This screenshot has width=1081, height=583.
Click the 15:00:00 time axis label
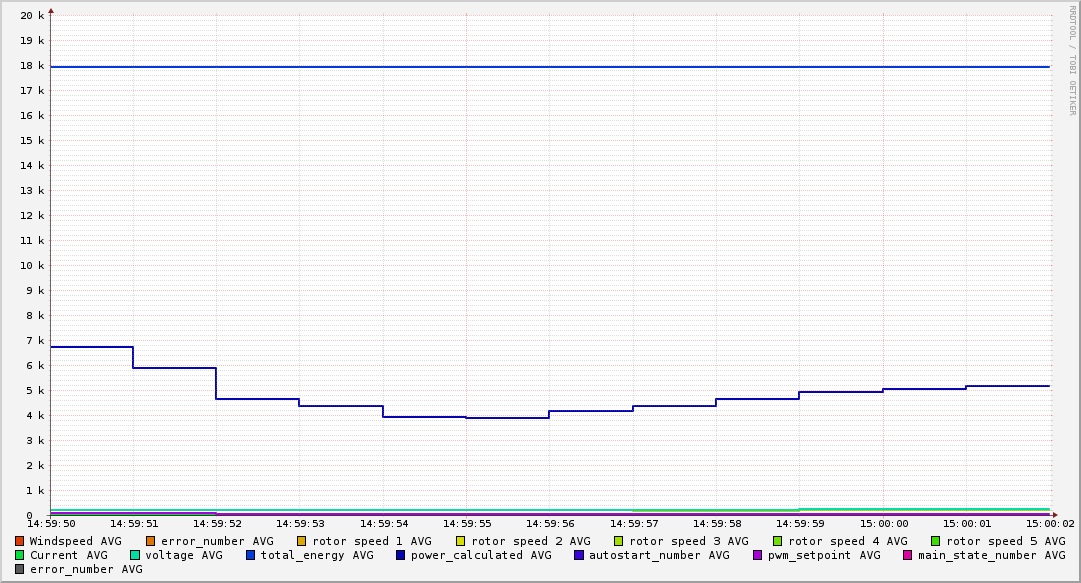884,523
